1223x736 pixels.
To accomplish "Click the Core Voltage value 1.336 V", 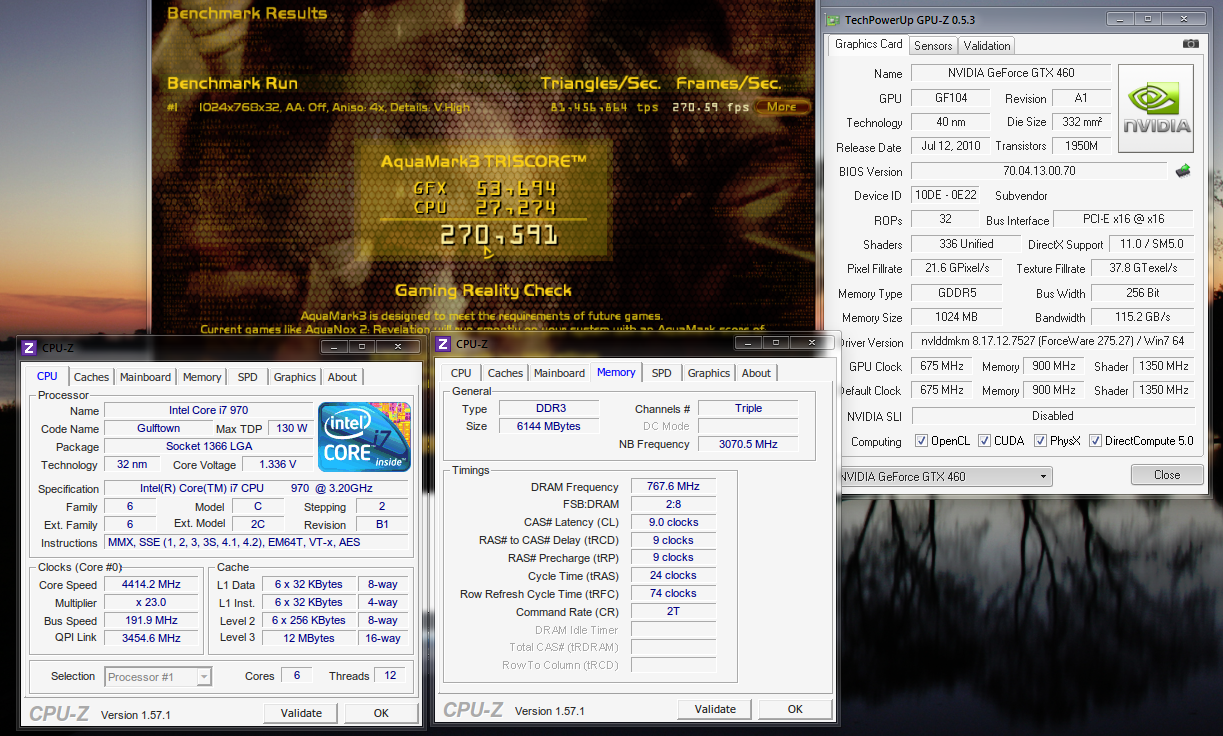I will coord(278,464).
